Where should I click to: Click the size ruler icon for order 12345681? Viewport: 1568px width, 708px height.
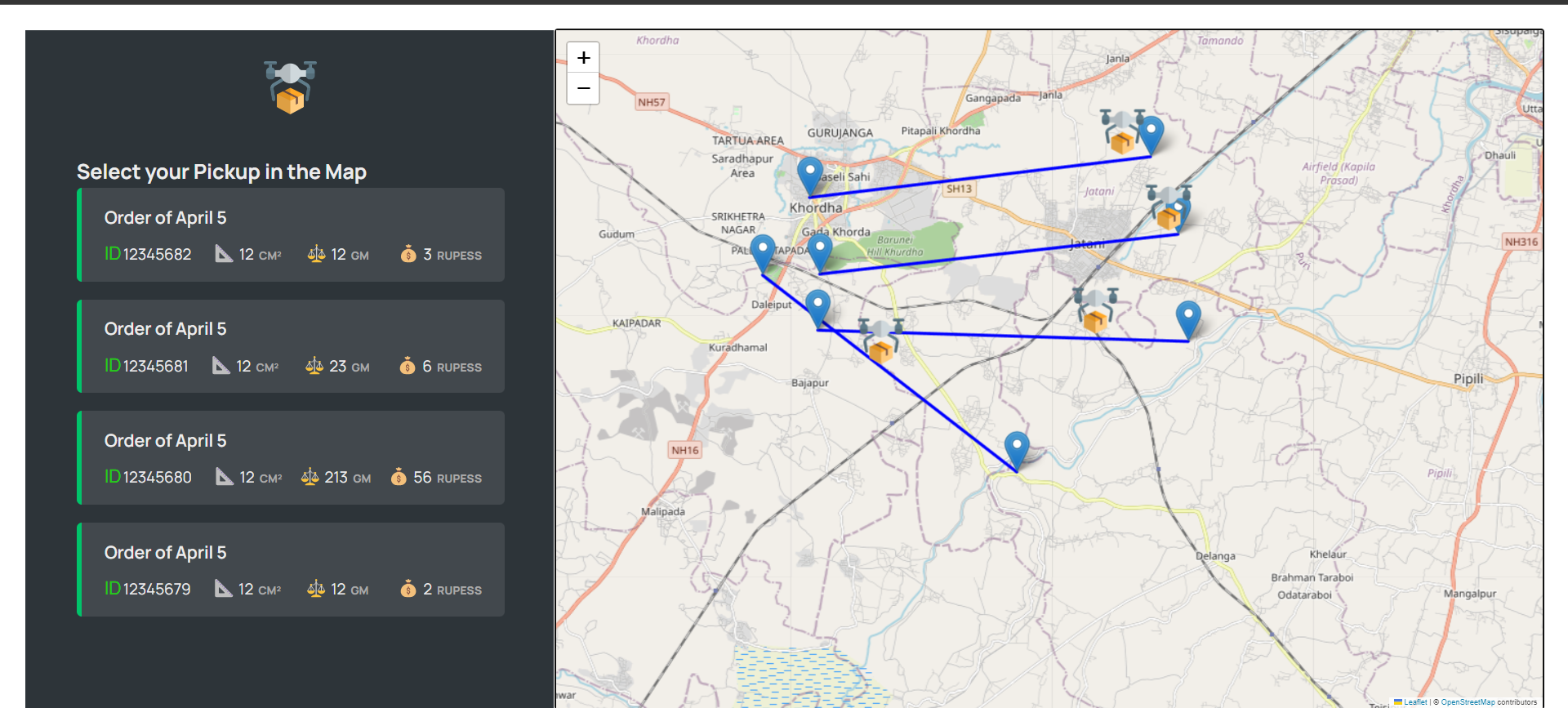tap(220, 366)
